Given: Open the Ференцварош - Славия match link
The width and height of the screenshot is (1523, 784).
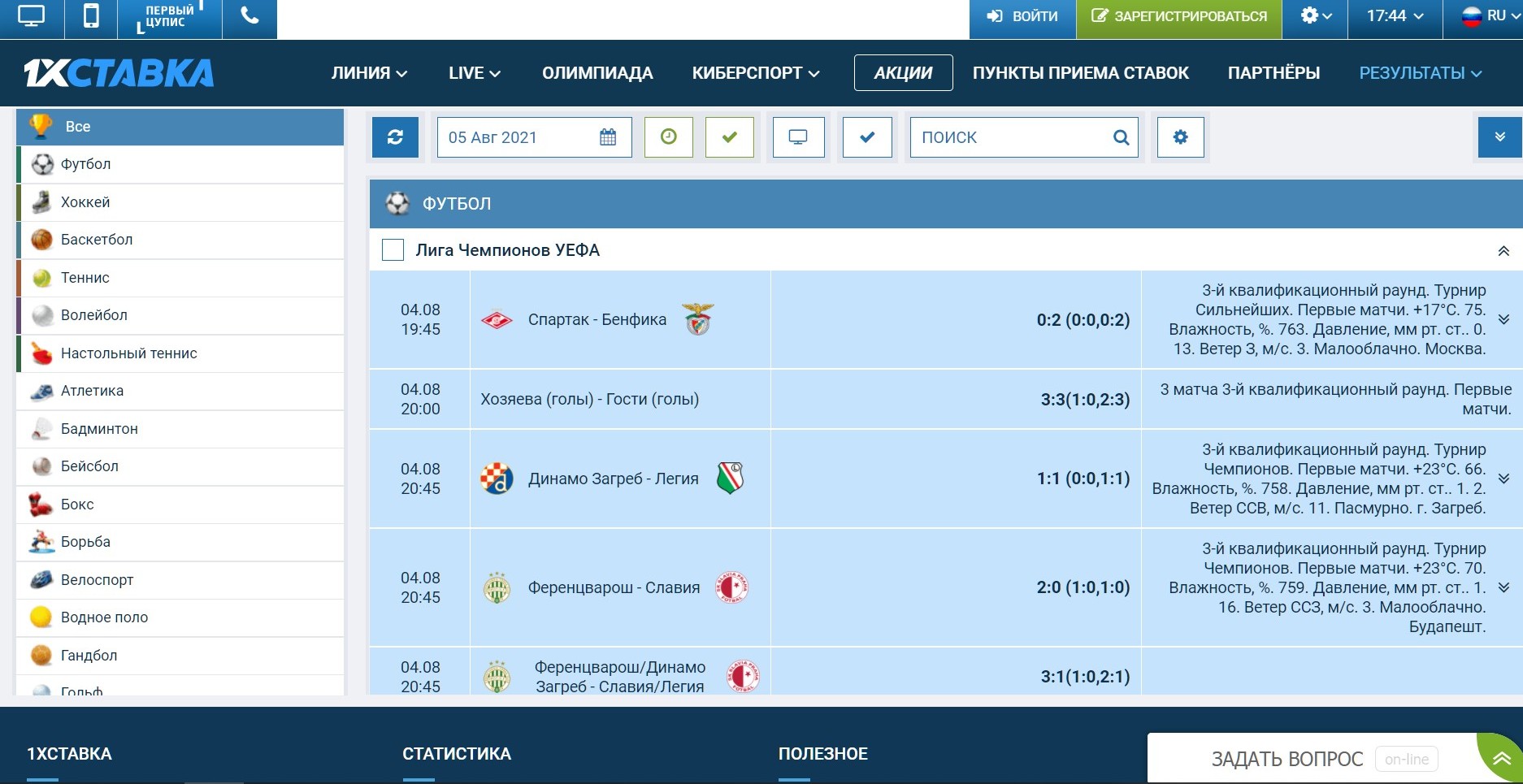Looking at the screenshot, I should coord(614,587).
